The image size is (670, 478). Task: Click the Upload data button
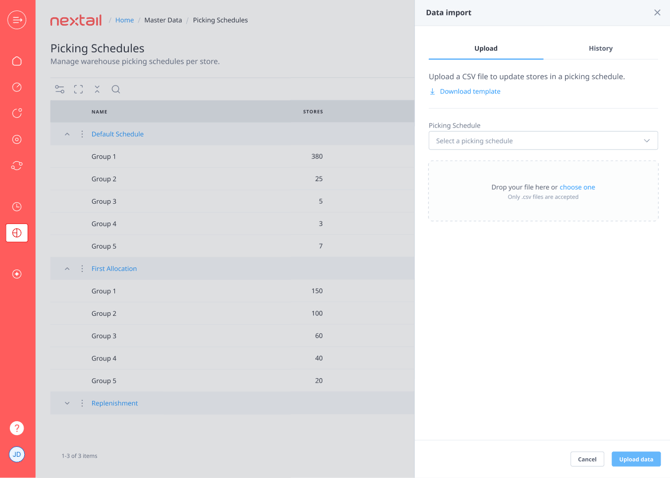point(636,459)
